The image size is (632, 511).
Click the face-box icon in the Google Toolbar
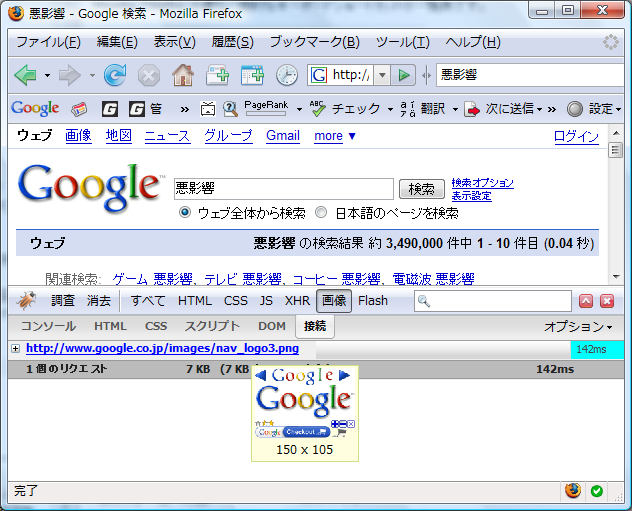tap(208, 109)
